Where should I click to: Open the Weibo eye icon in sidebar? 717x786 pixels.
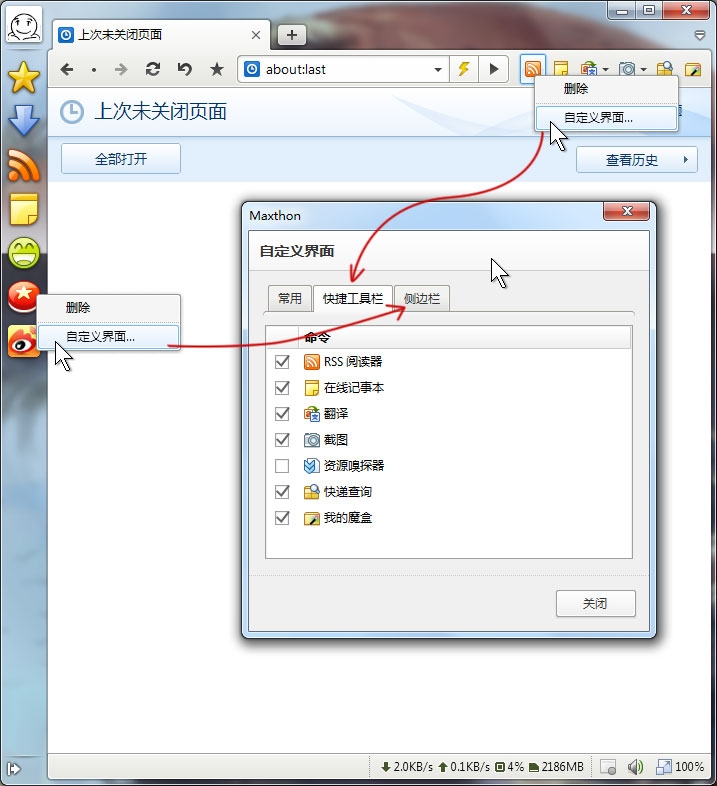click(23, 341)
